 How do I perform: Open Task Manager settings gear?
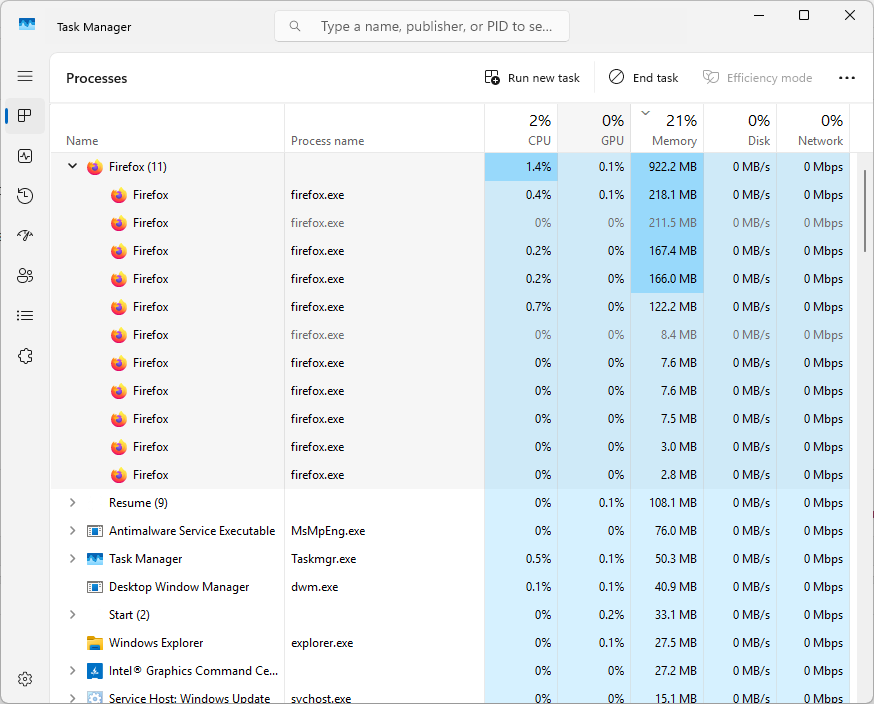click(x=25, y=679)
